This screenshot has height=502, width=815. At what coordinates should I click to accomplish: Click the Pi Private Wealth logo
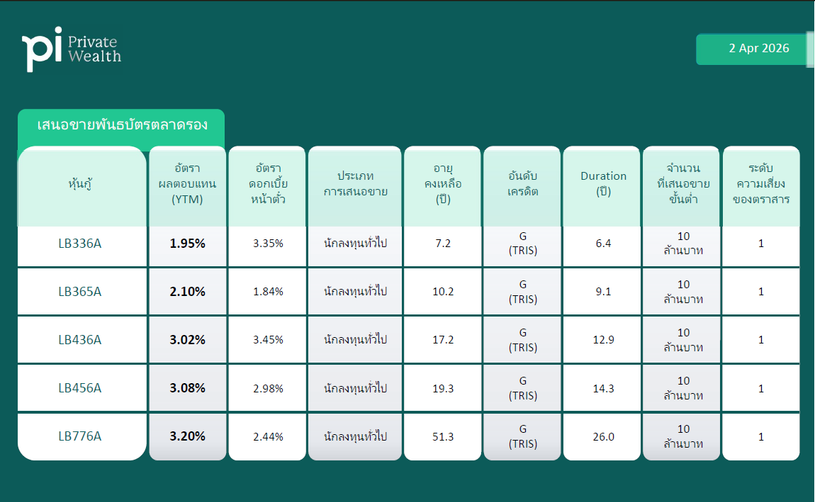point(71,48)
